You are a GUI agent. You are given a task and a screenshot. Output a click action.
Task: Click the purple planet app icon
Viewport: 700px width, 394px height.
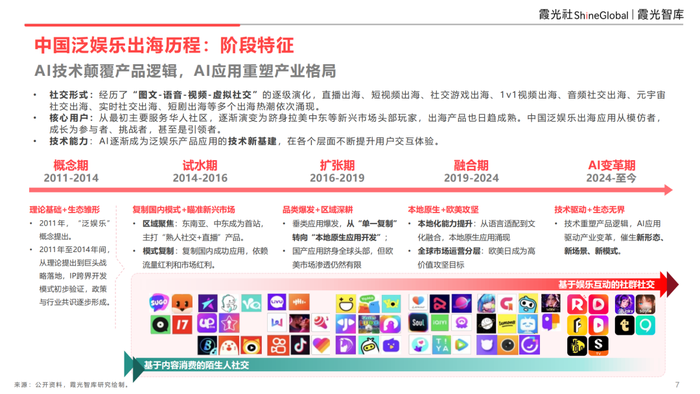(462, 303)
